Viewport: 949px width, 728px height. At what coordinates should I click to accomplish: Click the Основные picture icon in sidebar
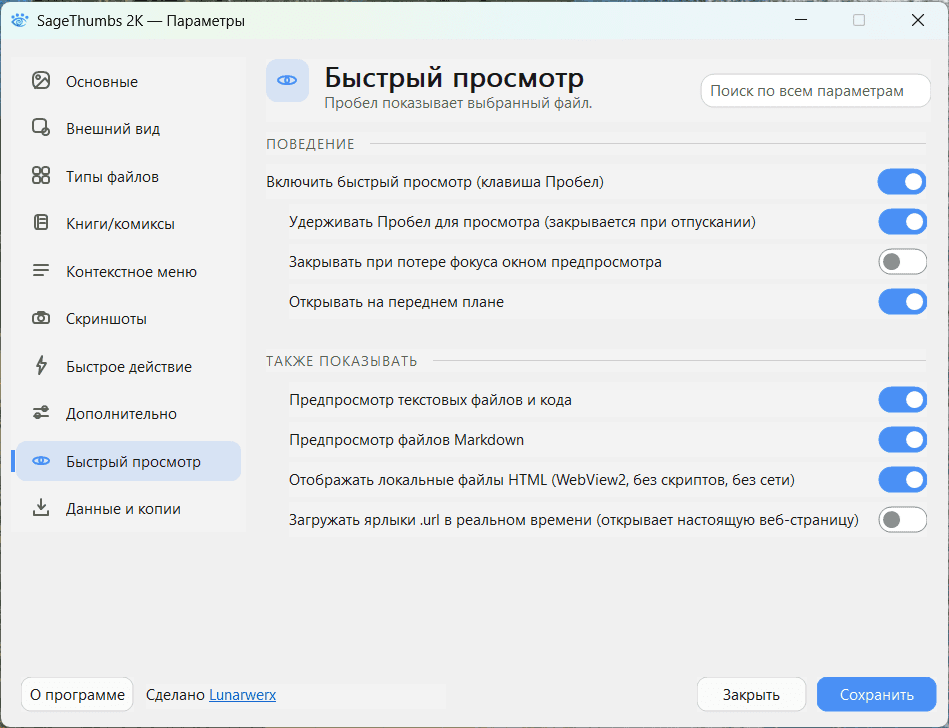pos(41,80)
